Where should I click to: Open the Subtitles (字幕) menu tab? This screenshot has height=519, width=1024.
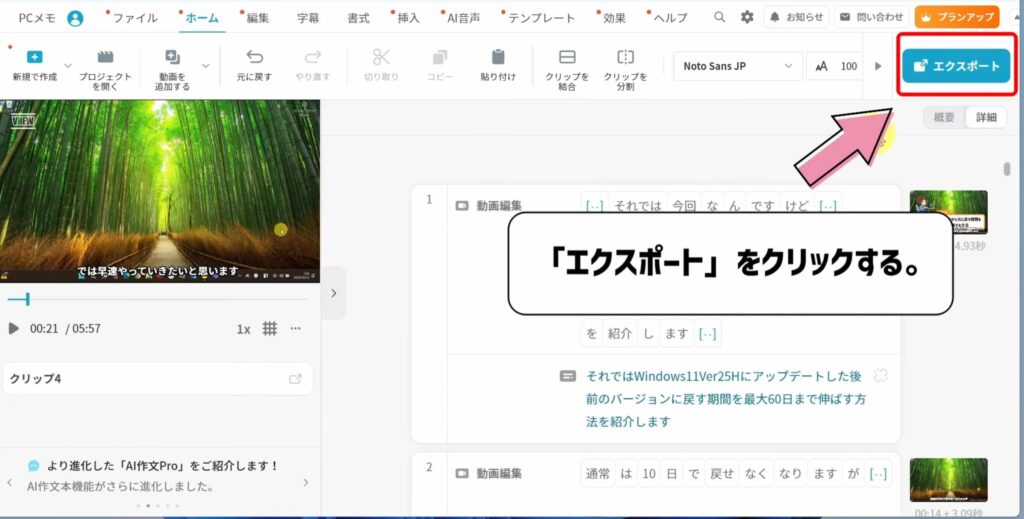tap(309, 18)
